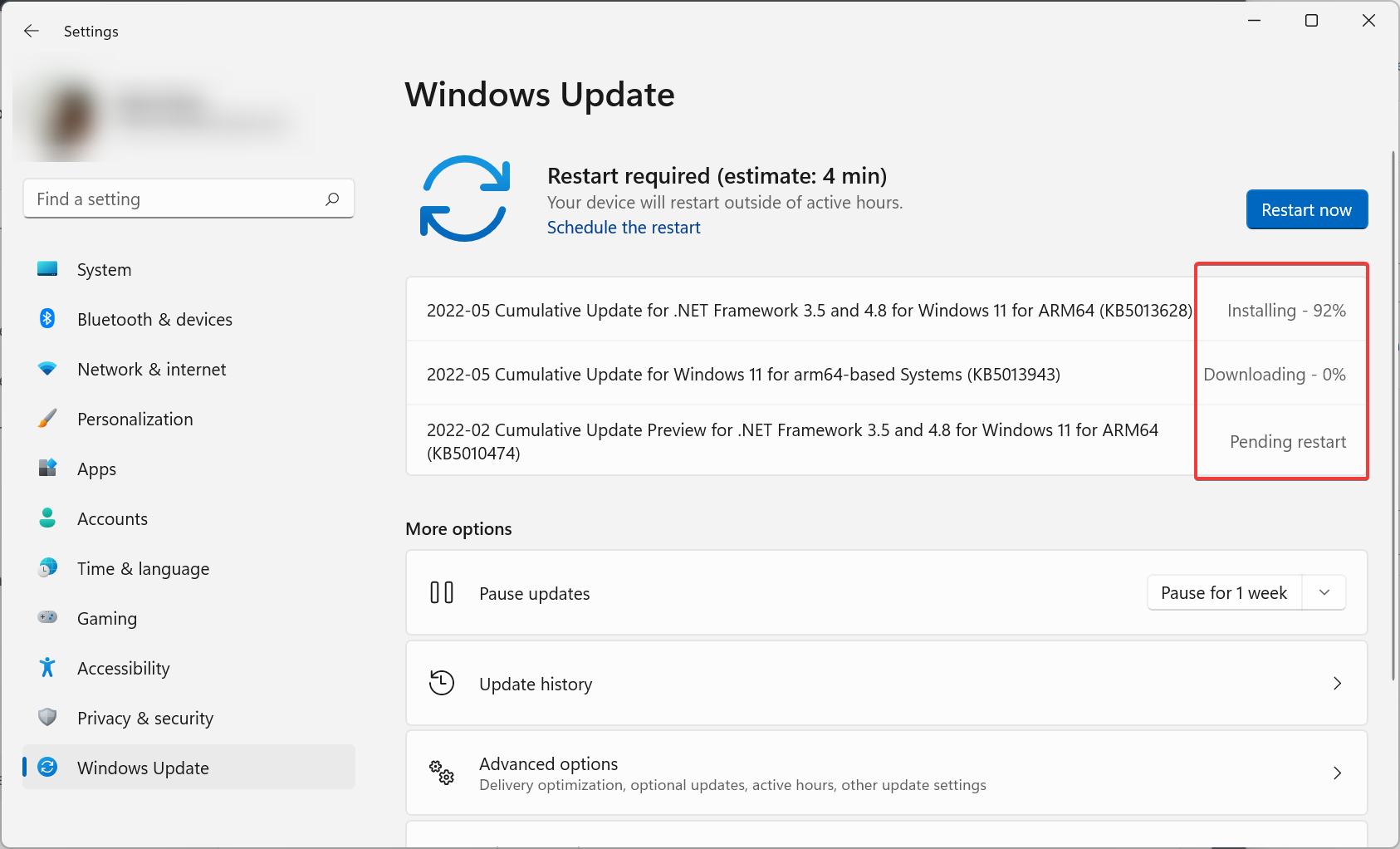The image size is (1400, 849).
Task: Close the Settings window
Action: [1368, 20]
